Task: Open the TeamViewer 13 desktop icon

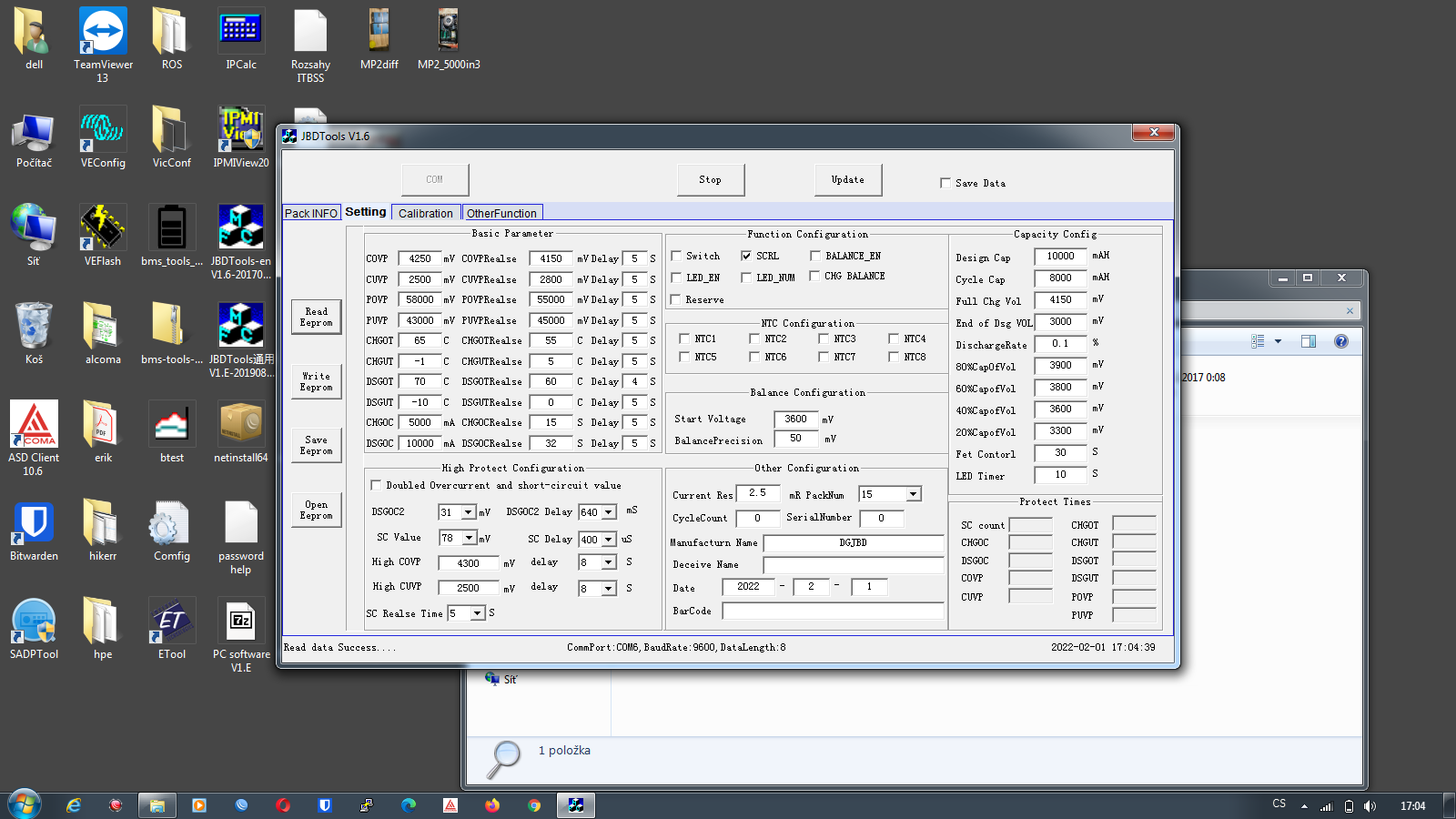Action: click(x=103, y=32)
